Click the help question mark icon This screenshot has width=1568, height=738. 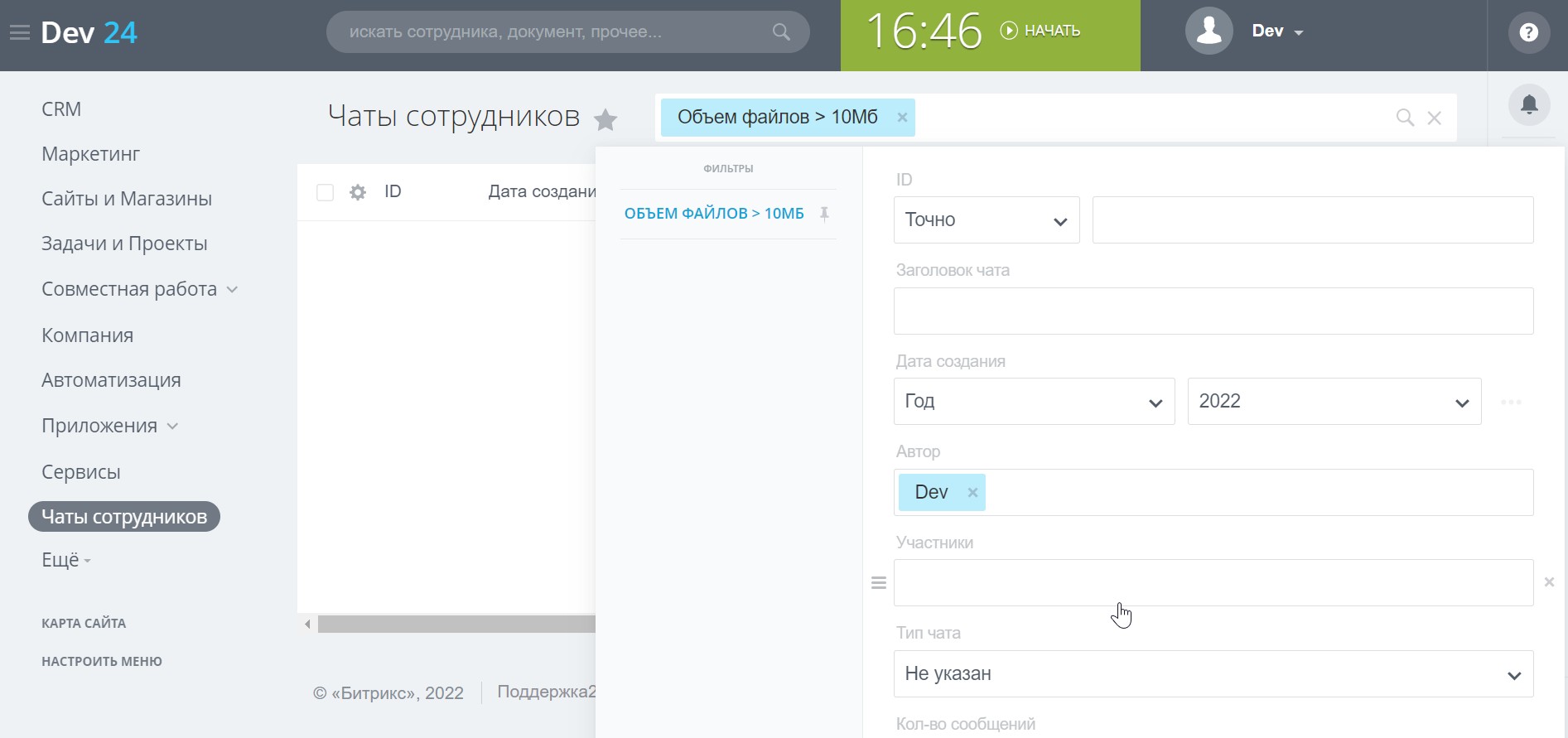(x=1528, y=32)
